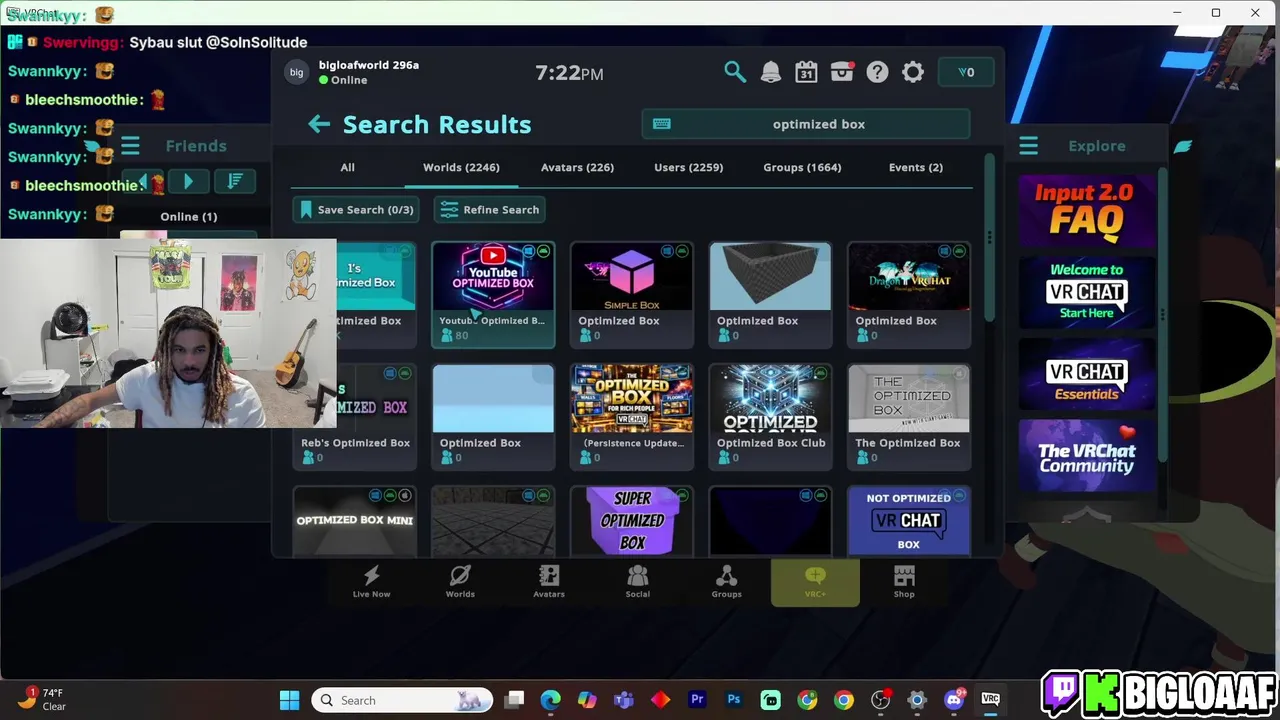Click Save Search (0/3) button
The image size is (1280, 720).
357,210
